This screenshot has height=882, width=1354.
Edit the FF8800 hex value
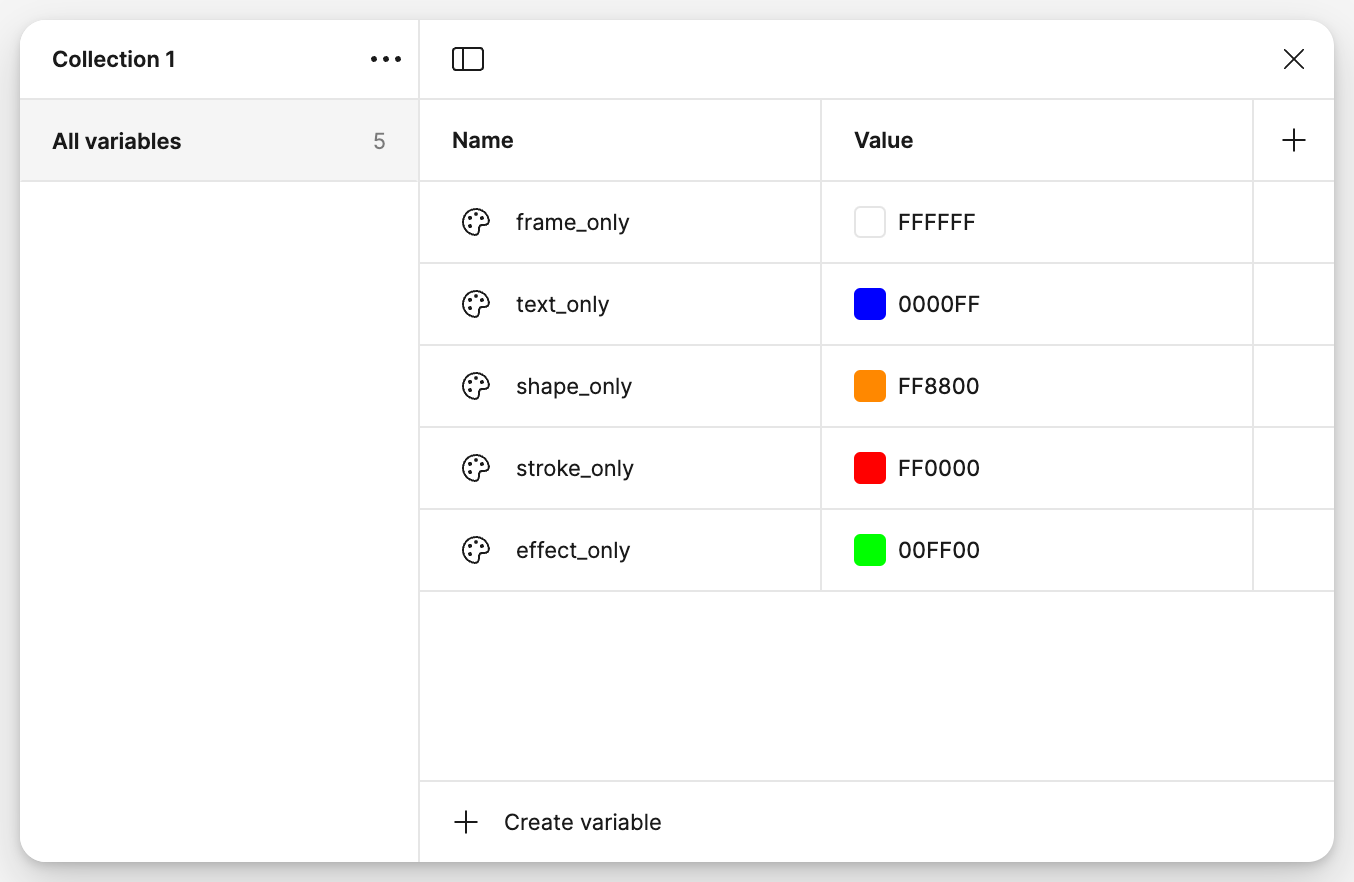[939, 386]
